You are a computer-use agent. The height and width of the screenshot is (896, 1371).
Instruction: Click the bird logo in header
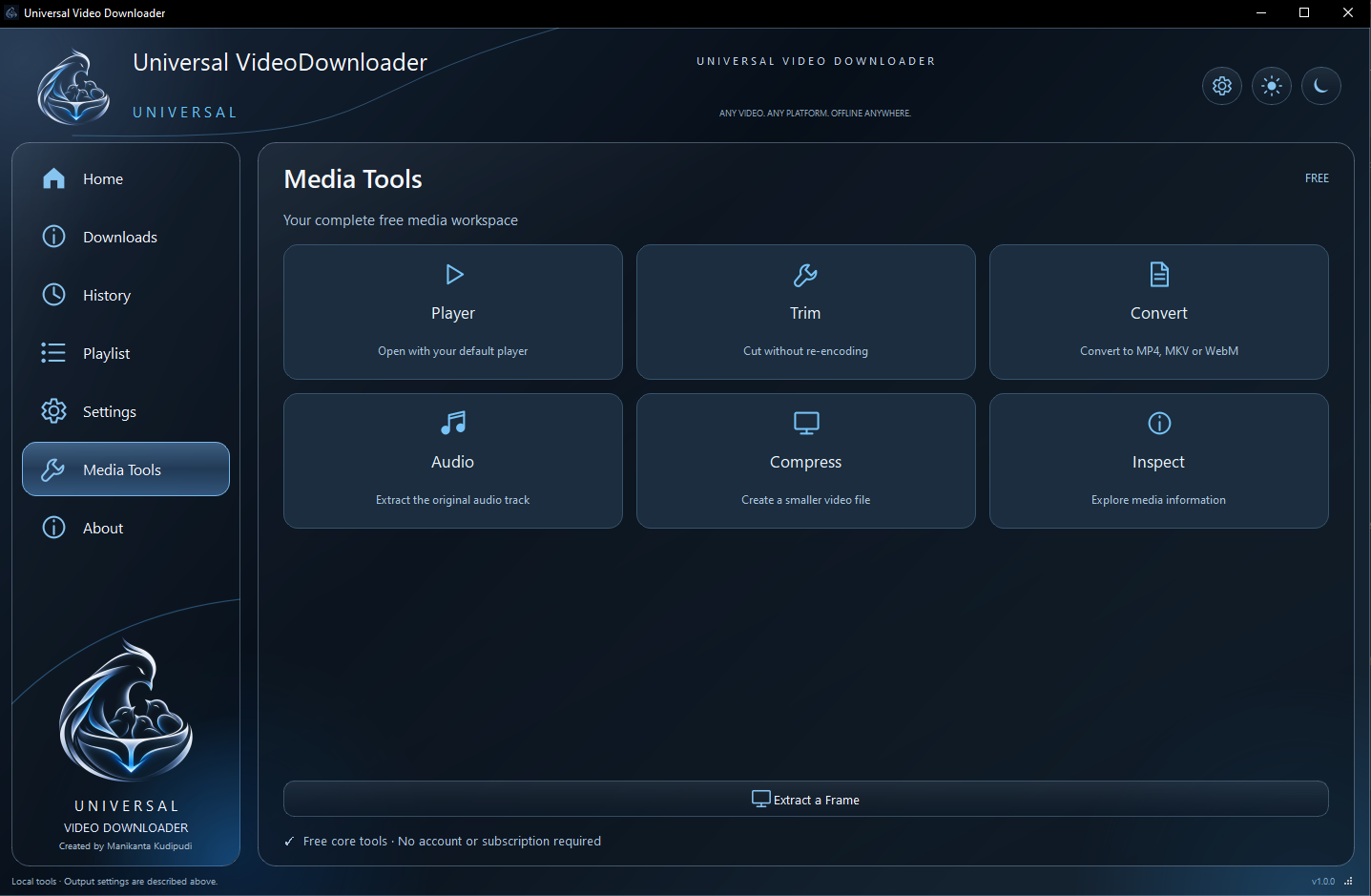tap(73, 88)
